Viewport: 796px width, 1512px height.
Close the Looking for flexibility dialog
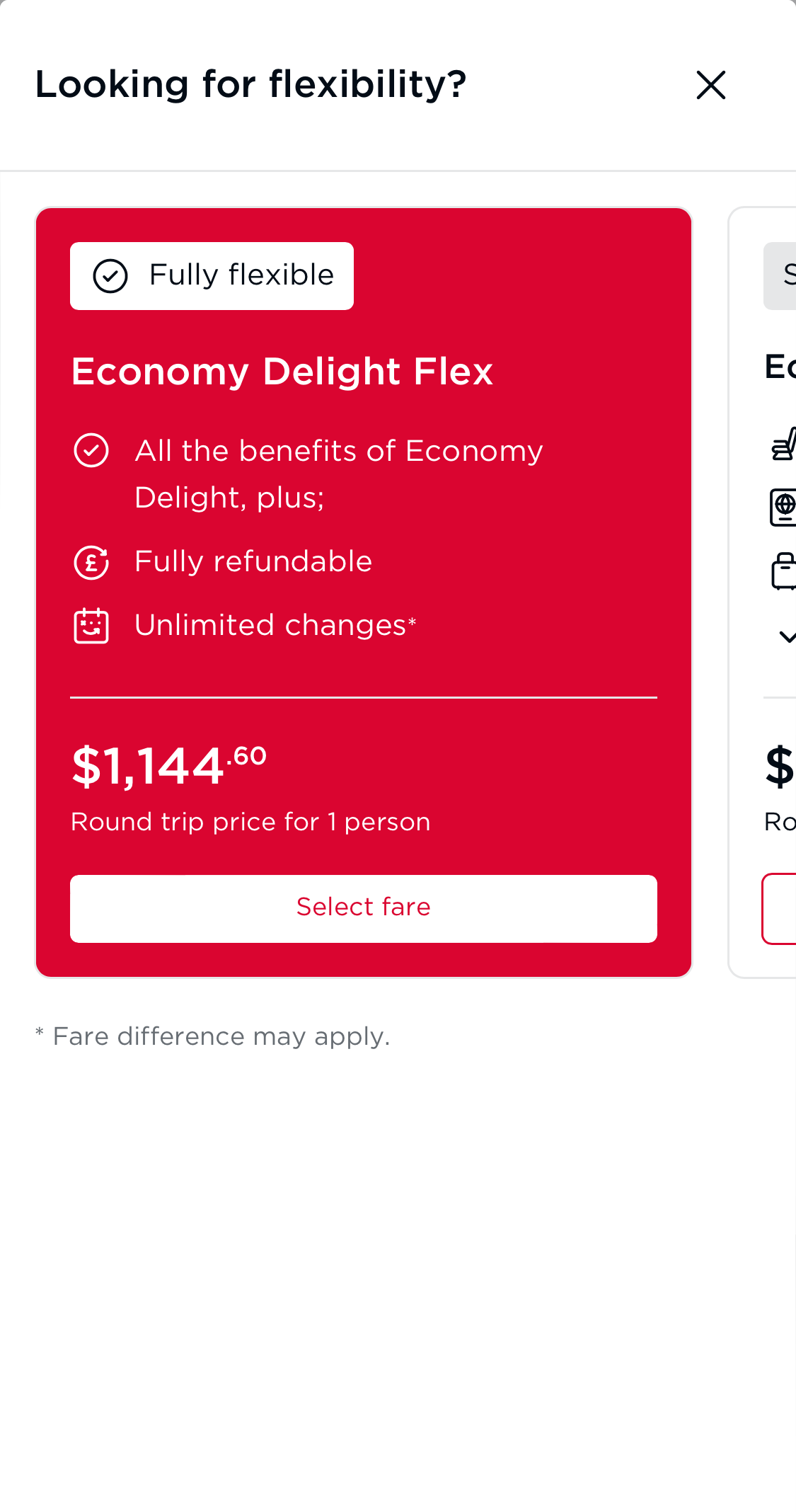710,85
